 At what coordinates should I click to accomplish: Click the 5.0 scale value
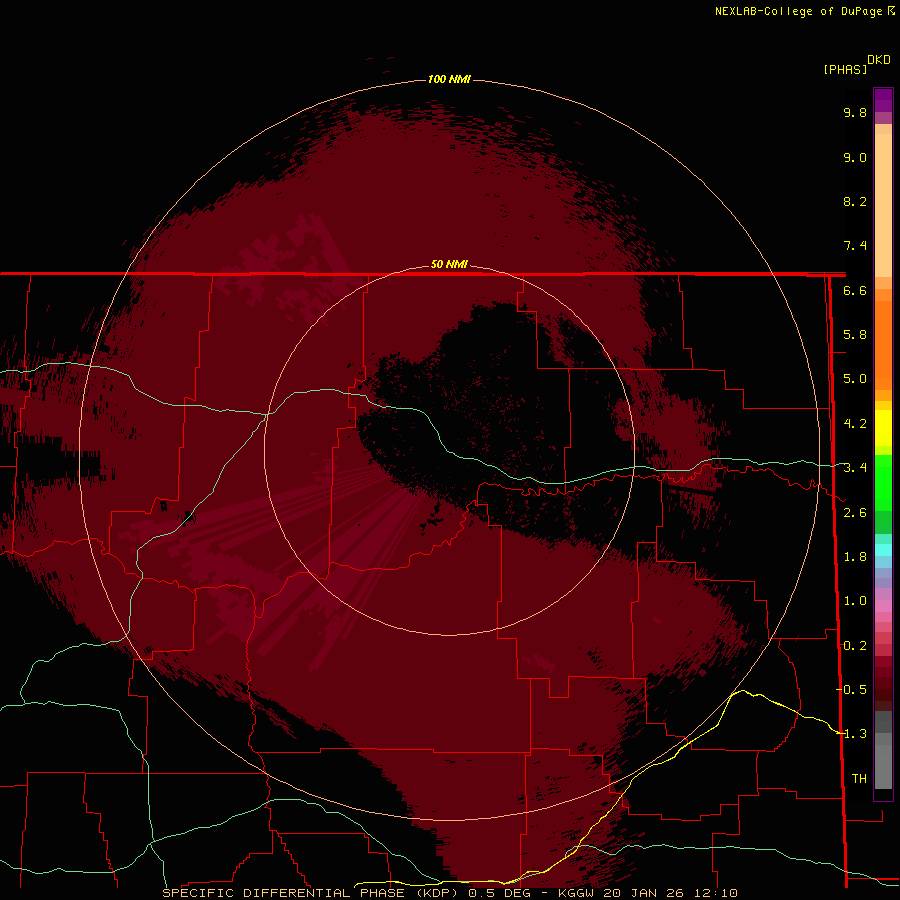tap(855, 379)
